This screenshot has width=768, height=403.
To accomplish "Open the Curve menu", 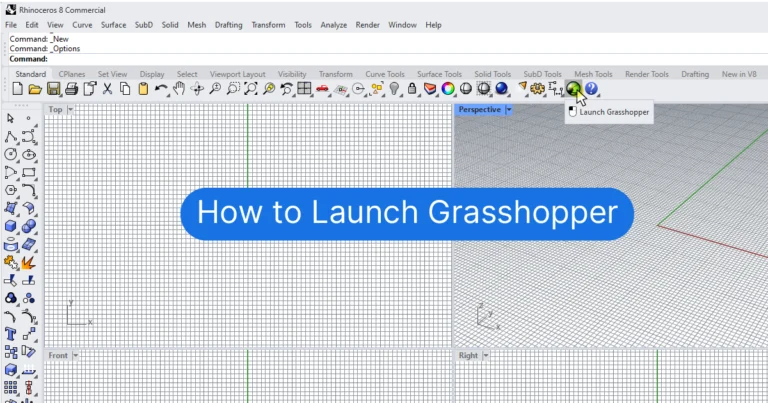I will (x=82, y=25).
